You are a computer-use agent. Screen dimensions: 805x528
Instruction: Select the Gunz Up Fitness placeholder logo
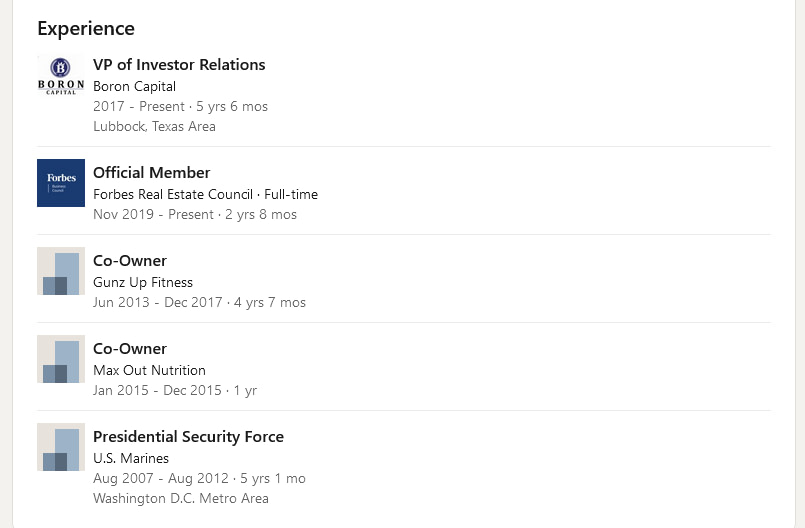click(x=61, y=271)
